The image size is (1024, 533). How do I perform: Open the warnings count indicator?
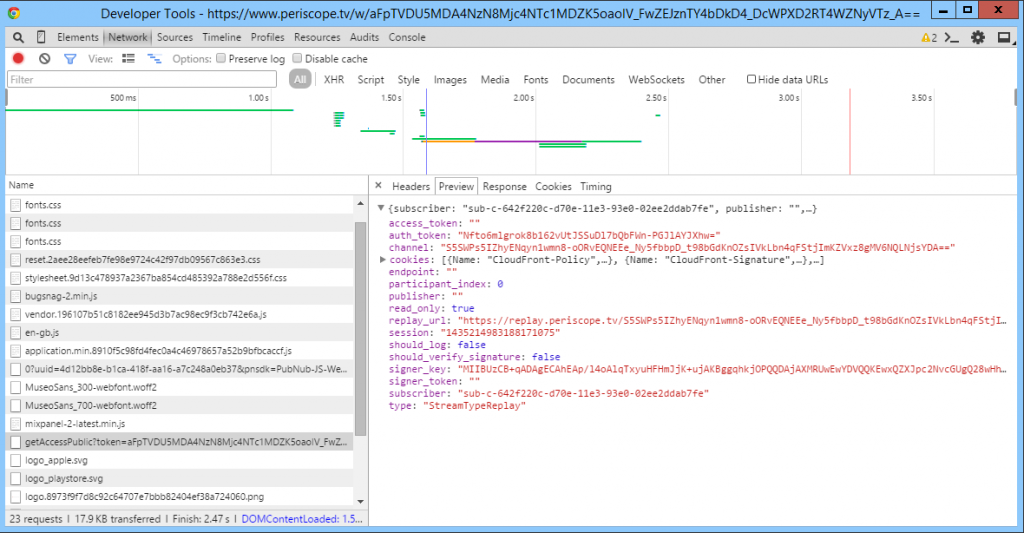(x=929, y=38)
